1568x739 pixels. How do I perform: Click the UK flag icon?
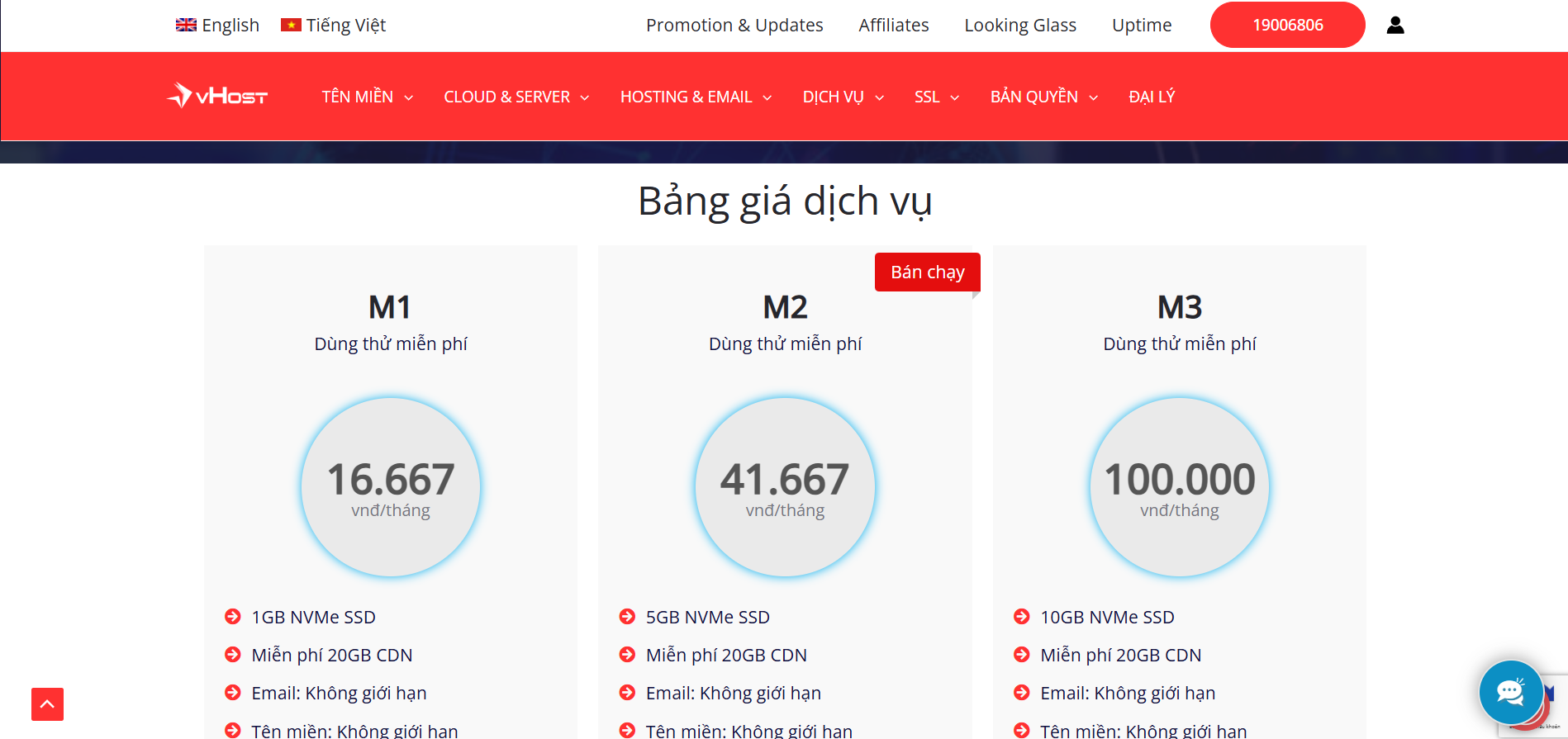(x=186, y=26)
